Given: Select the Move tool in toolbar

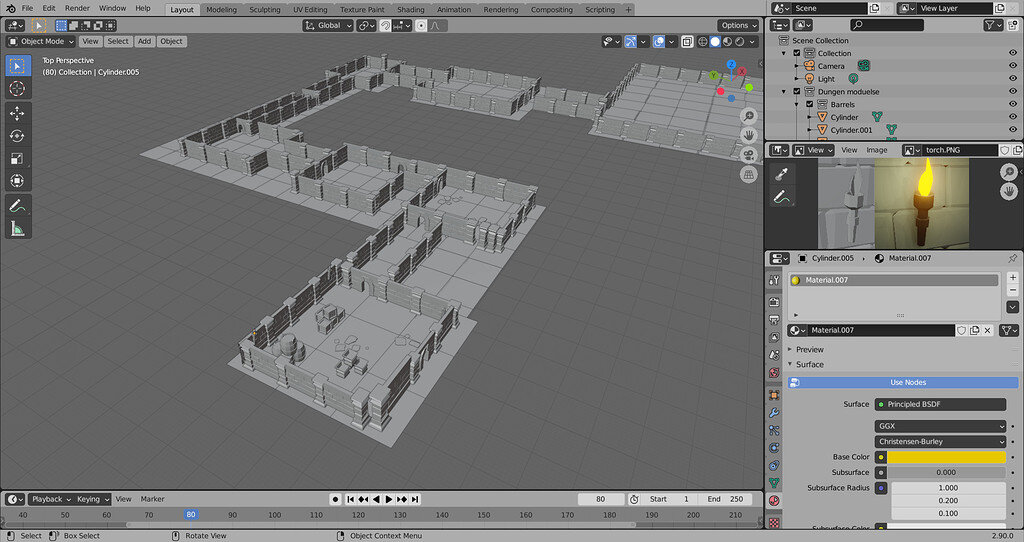Looking at the screenshot, I should [17, 114].
